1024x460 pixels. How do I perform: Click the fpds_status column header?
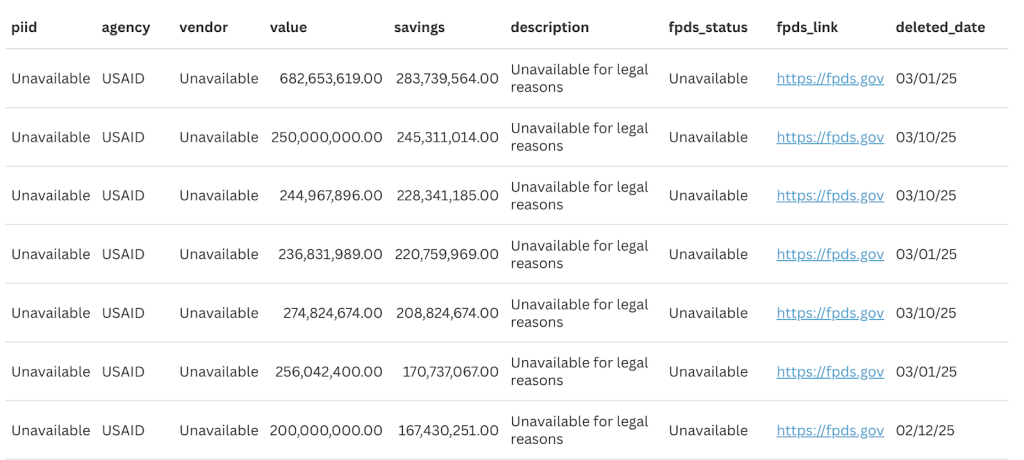[x=708, y=27]
